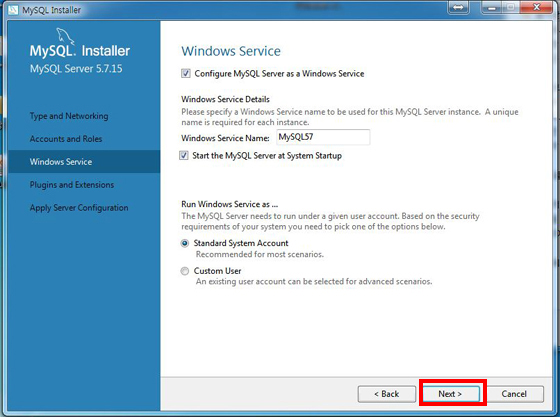The width and height of the screenshot is (560, 417).
Task: Minimize the MySQL Installer window
Action: [492, 7]
